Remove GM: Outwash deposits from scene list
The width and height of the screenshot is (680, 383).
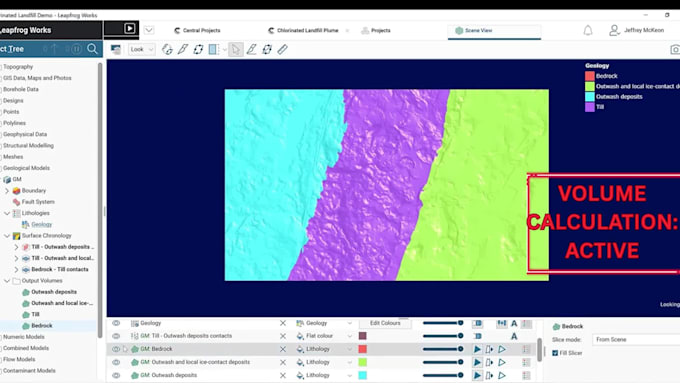tap(283, 375)
